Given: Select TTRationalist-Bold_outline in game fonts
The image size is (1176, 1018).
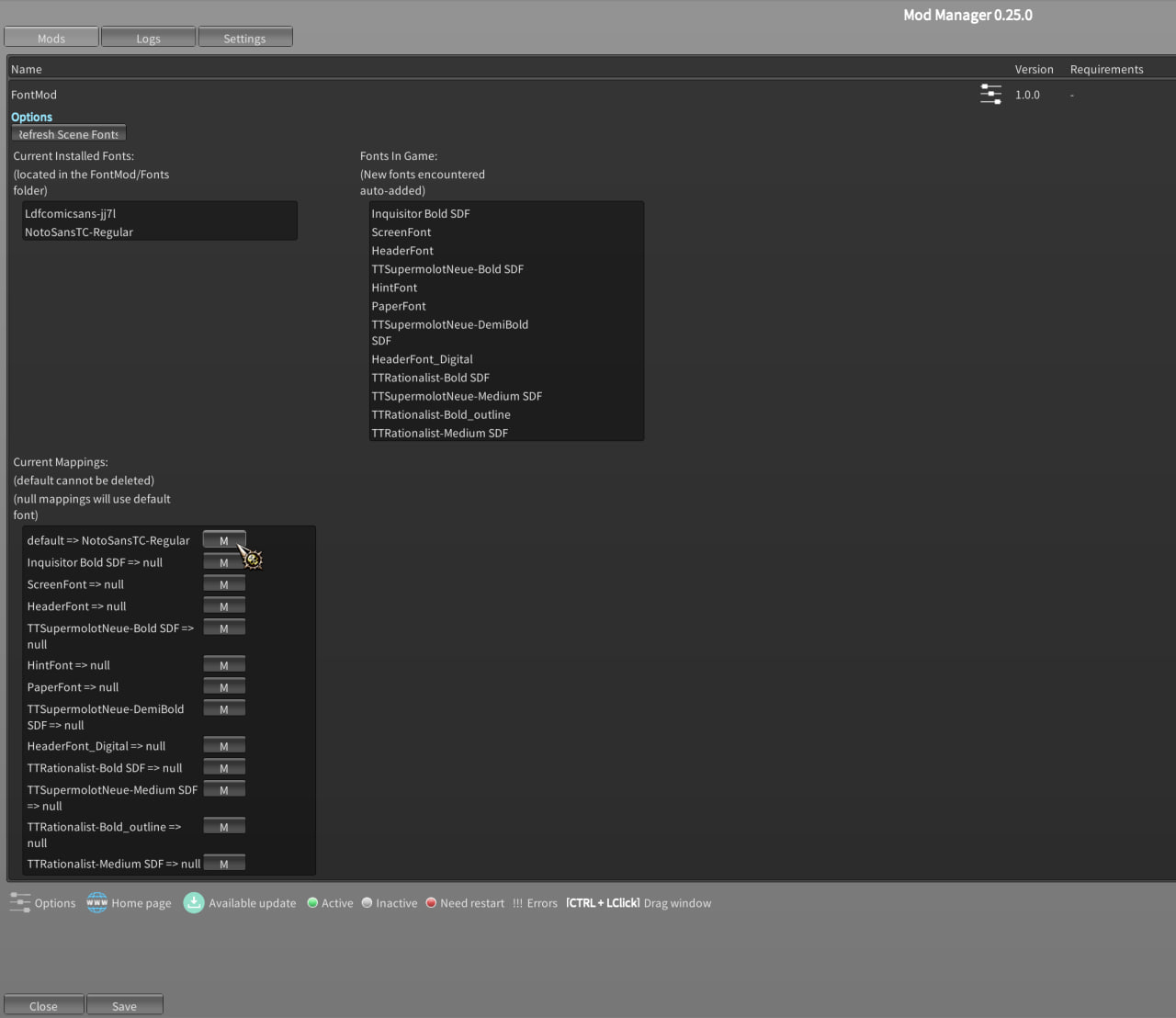Looking at the screenshot, I should point(441,414).
